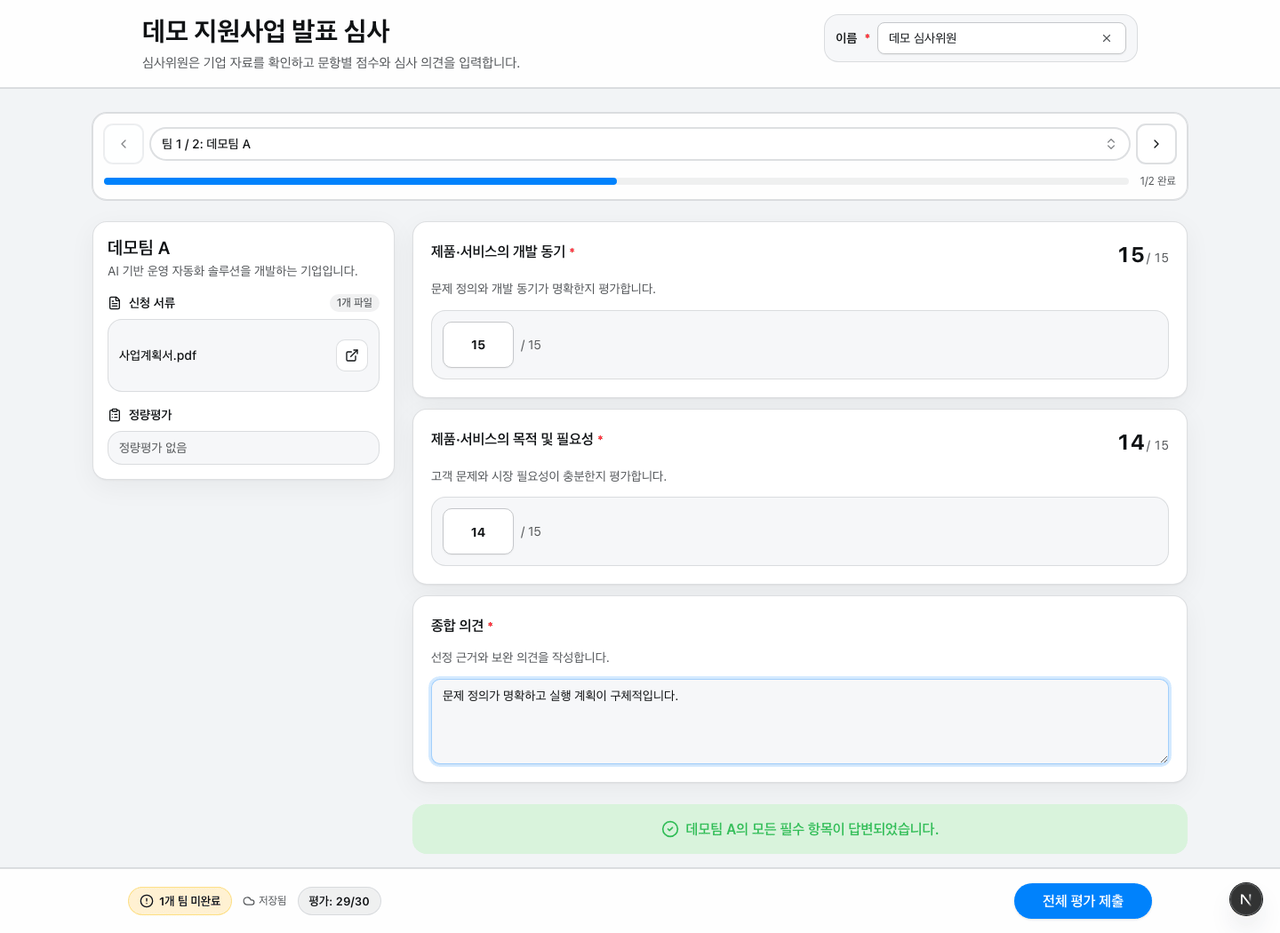Click the cloud 저장됨 status icon
Screen dimensions: 1280x933
[249, 901]
